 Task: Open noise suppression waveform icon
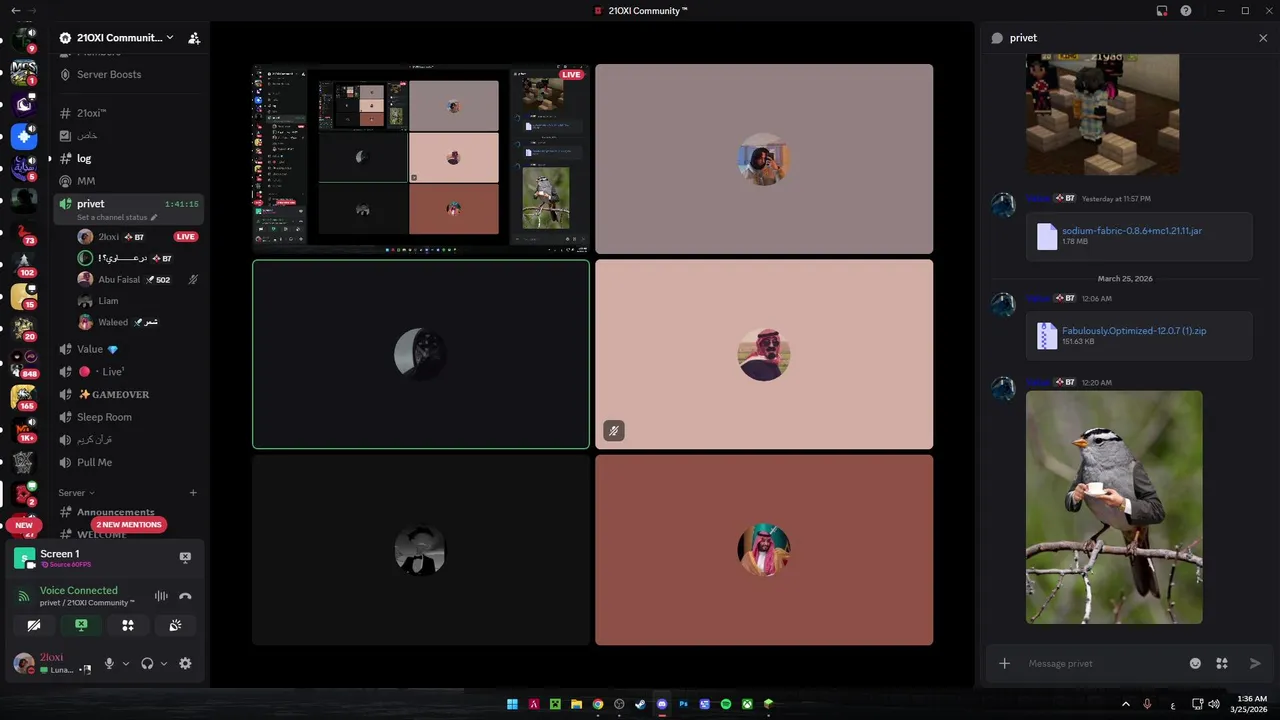click(x=161, y=596)
